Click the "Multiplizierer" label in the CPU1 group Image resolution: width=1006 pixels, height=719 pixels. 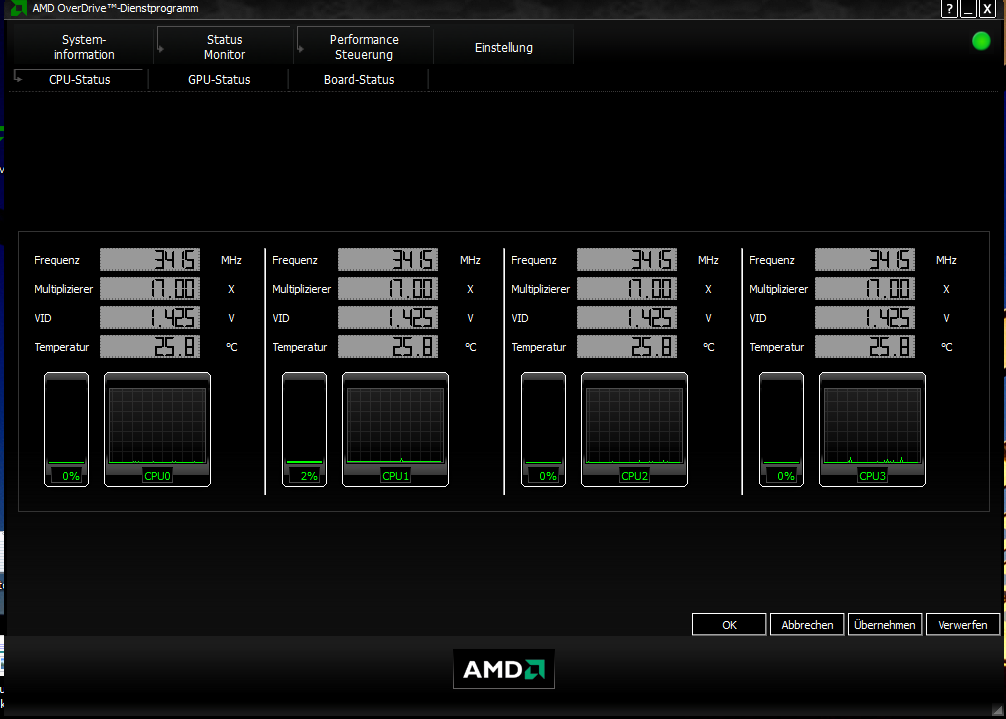(302, 289)
